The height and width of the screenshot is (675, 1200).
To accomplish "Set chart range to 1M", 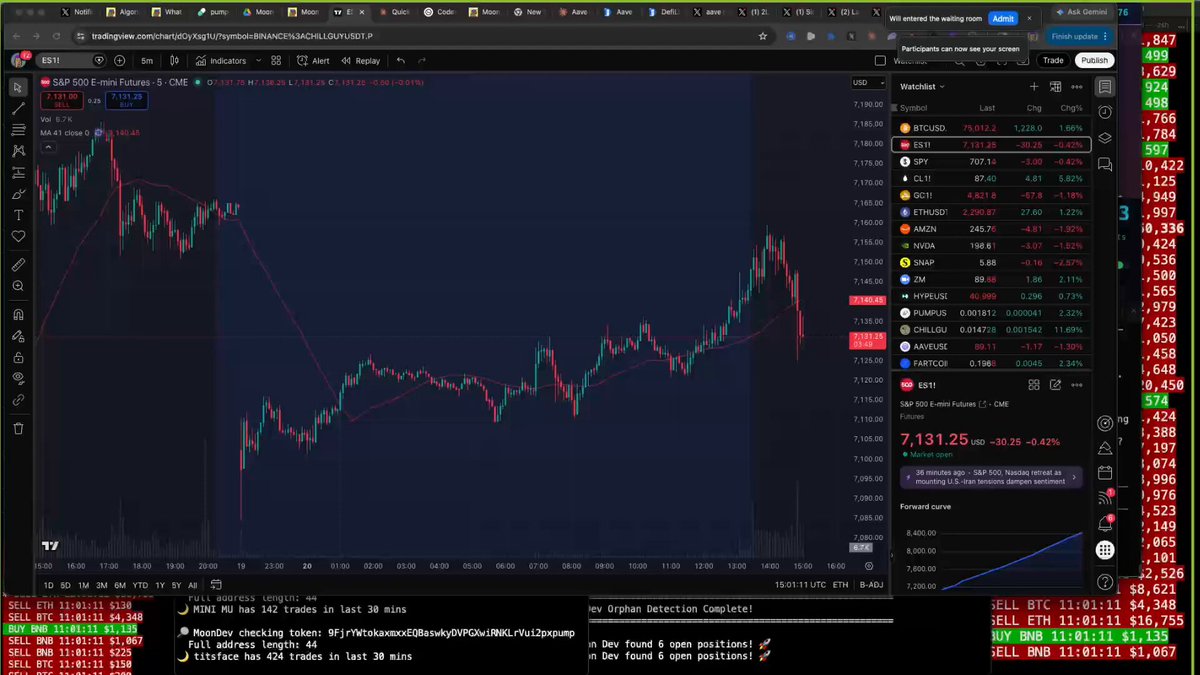I will pos(83,585).
